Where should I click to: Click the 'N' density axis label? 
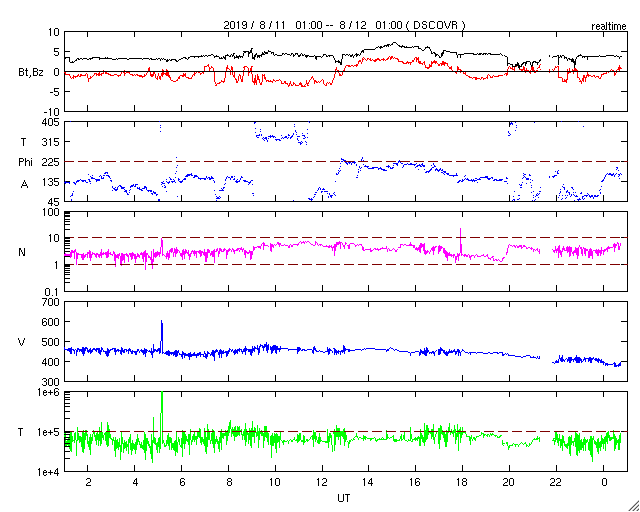22,252
